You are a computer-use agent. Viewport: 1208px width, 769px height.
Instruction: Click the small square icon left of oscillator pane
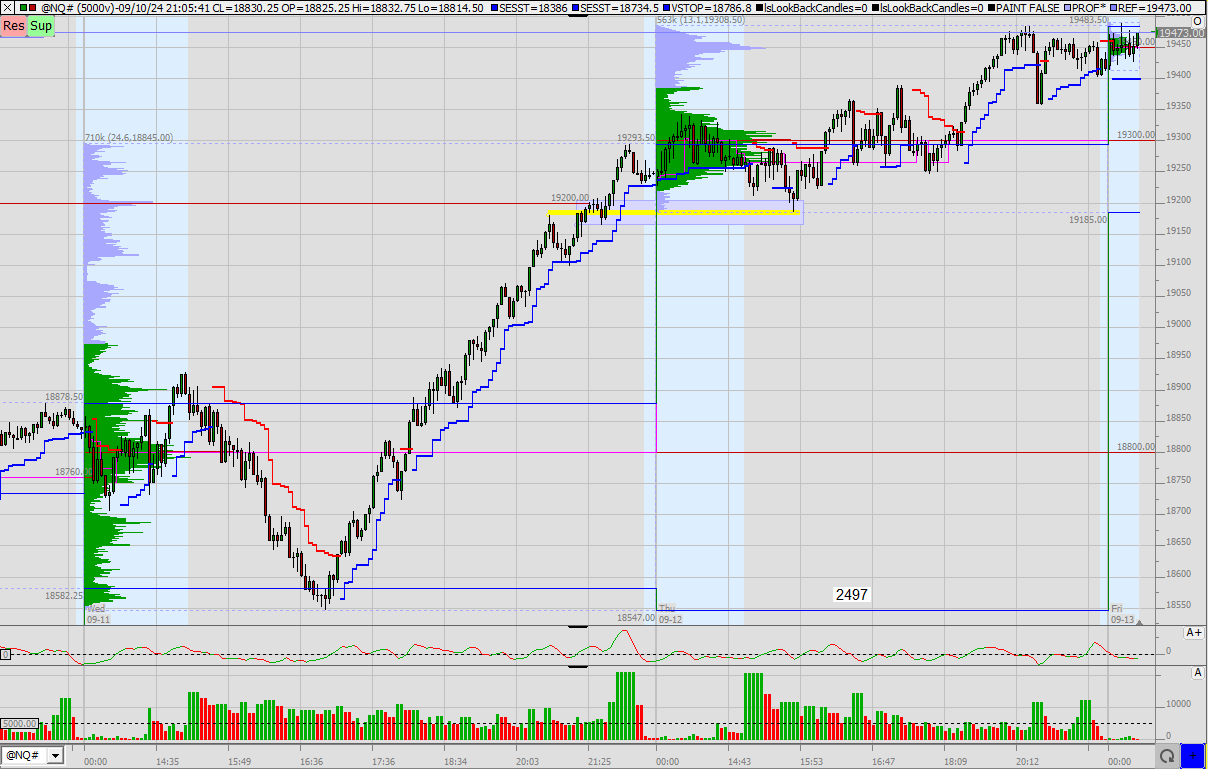(x=5, y=654)
